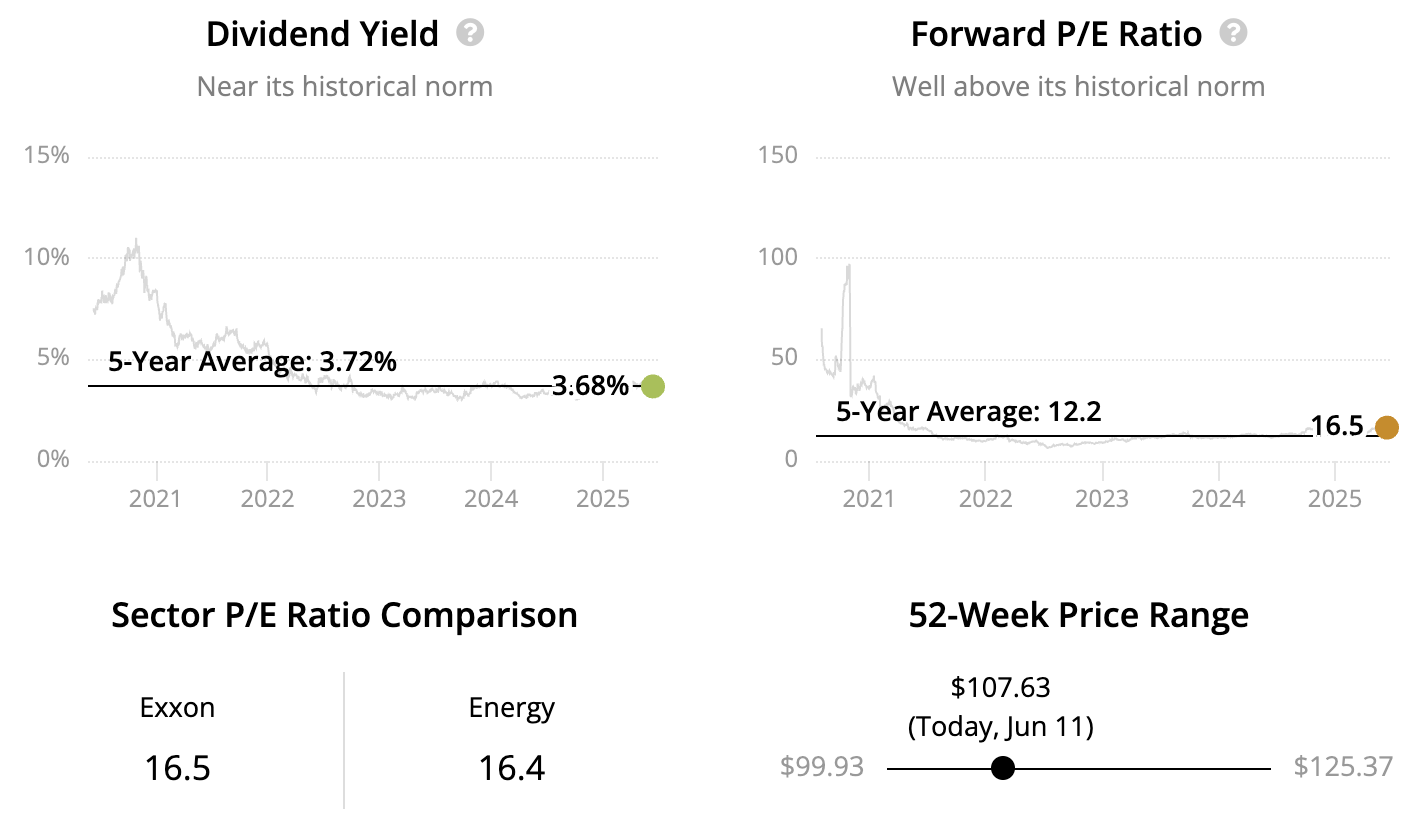Screen dimensions: 1416x832
Task: Click the 52-Week Price Range title
Action: (x=1078, y=614)
